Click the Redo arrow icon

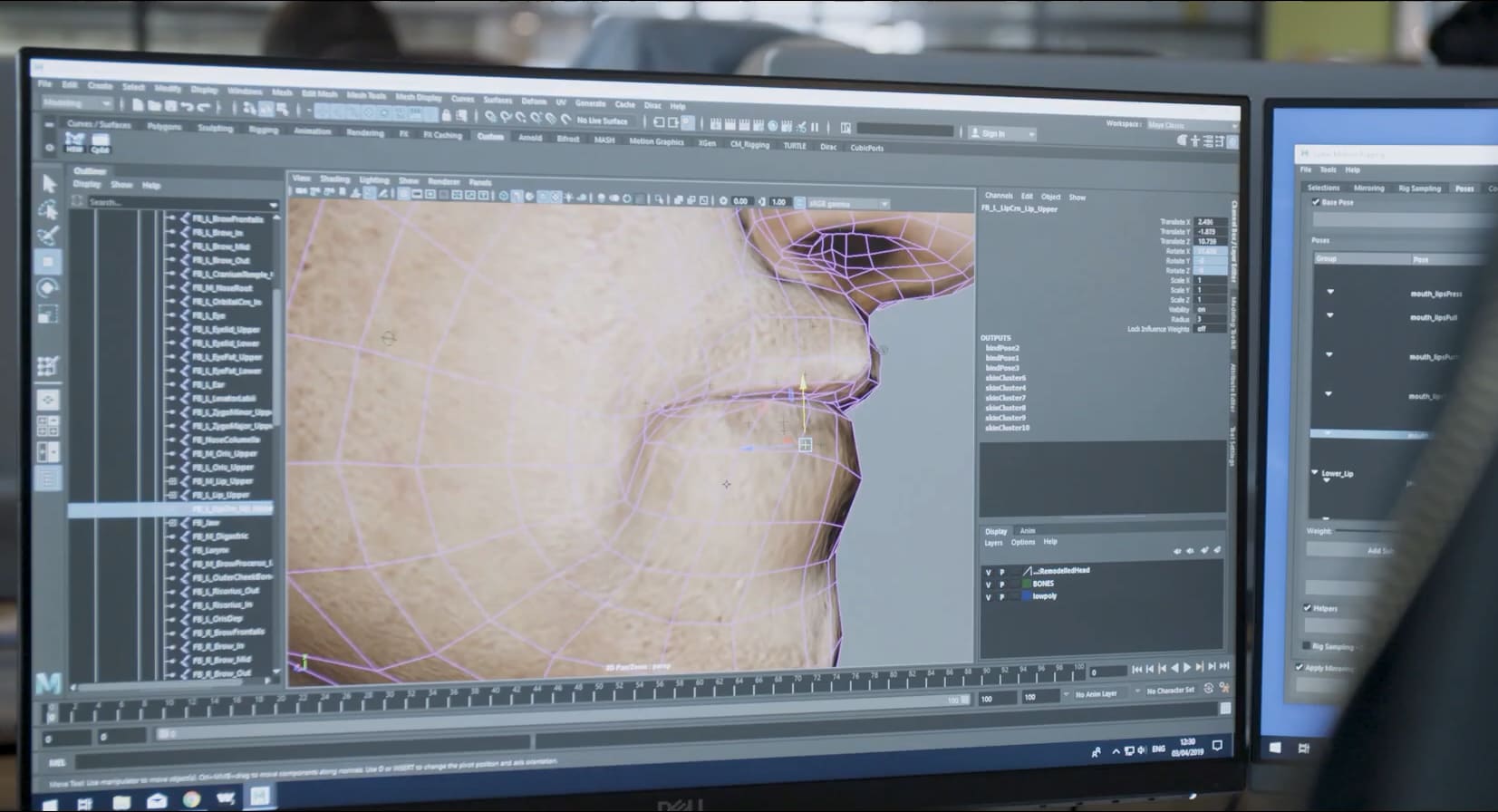(x=204, y=107)
